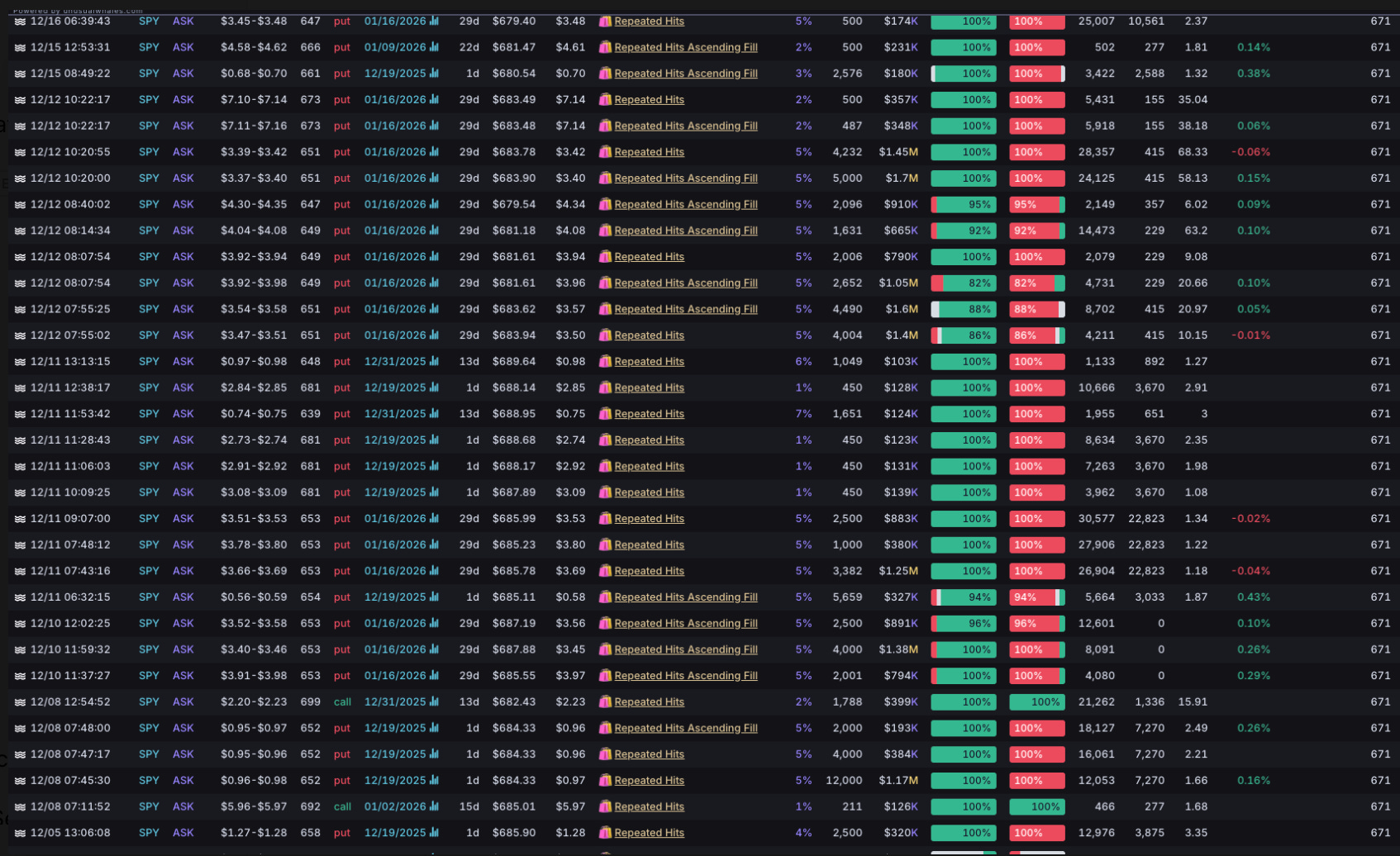The image size is (1400, 856).
Task: Click the chart icon beside 01/09/2026 expiry
Action: click(x=434, y=47)
